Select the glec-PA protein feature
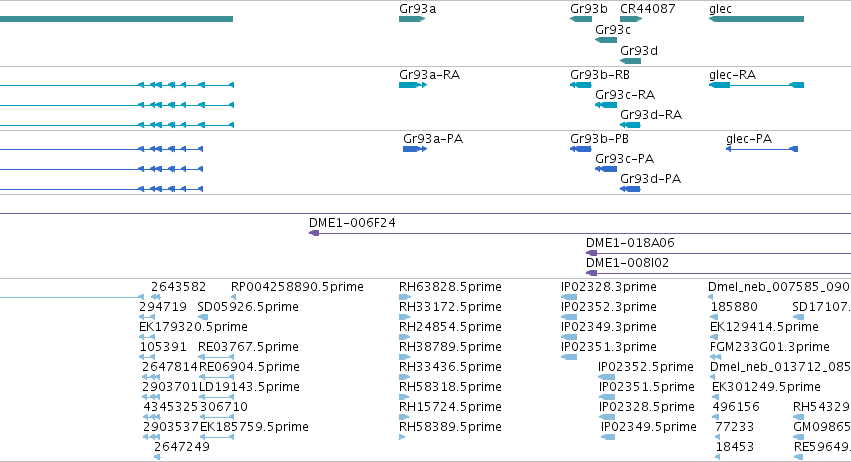Viewport: 851px width, 462px height. pos(762,149)
